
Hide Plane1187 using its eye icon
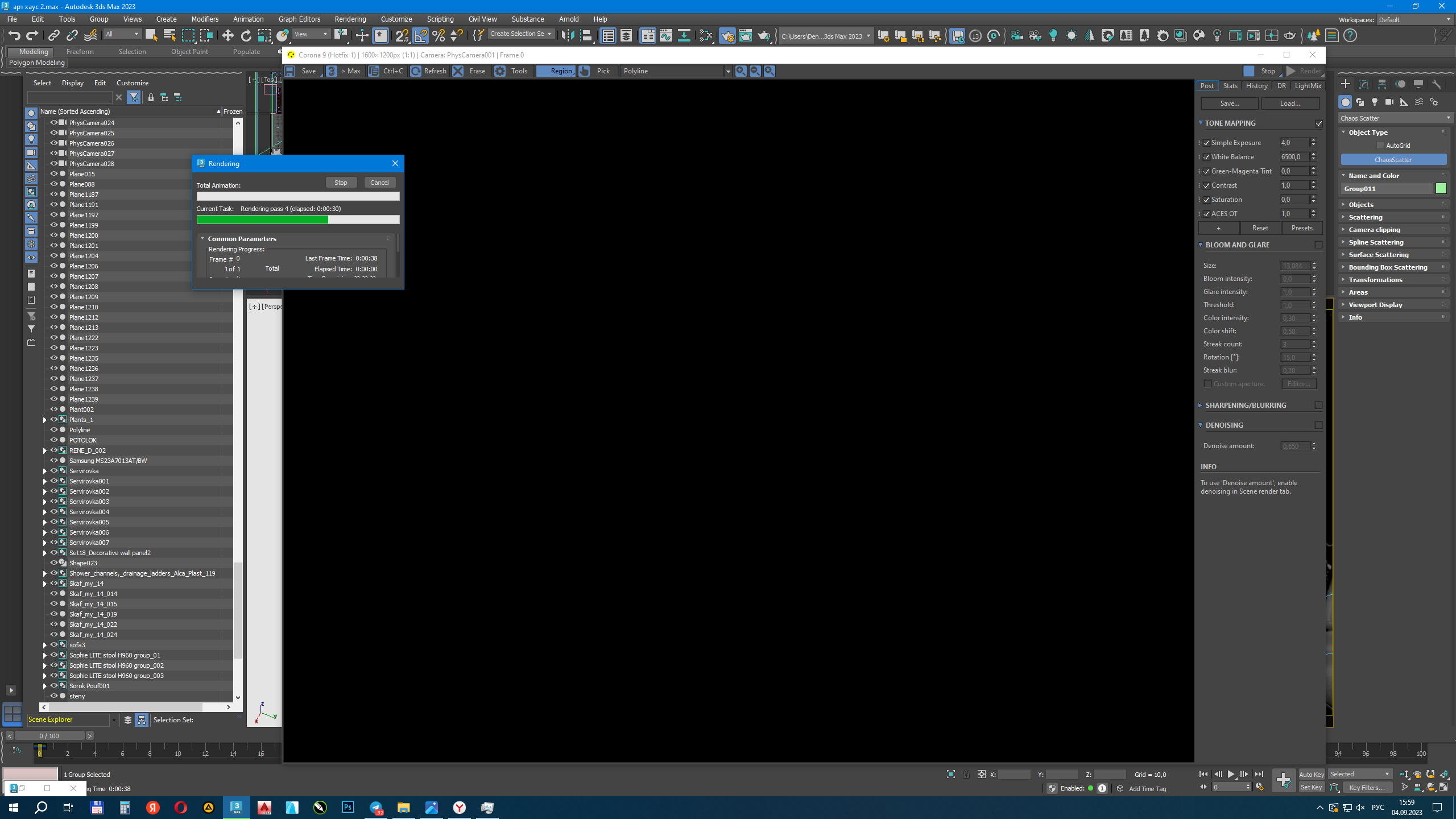(54, 195)
